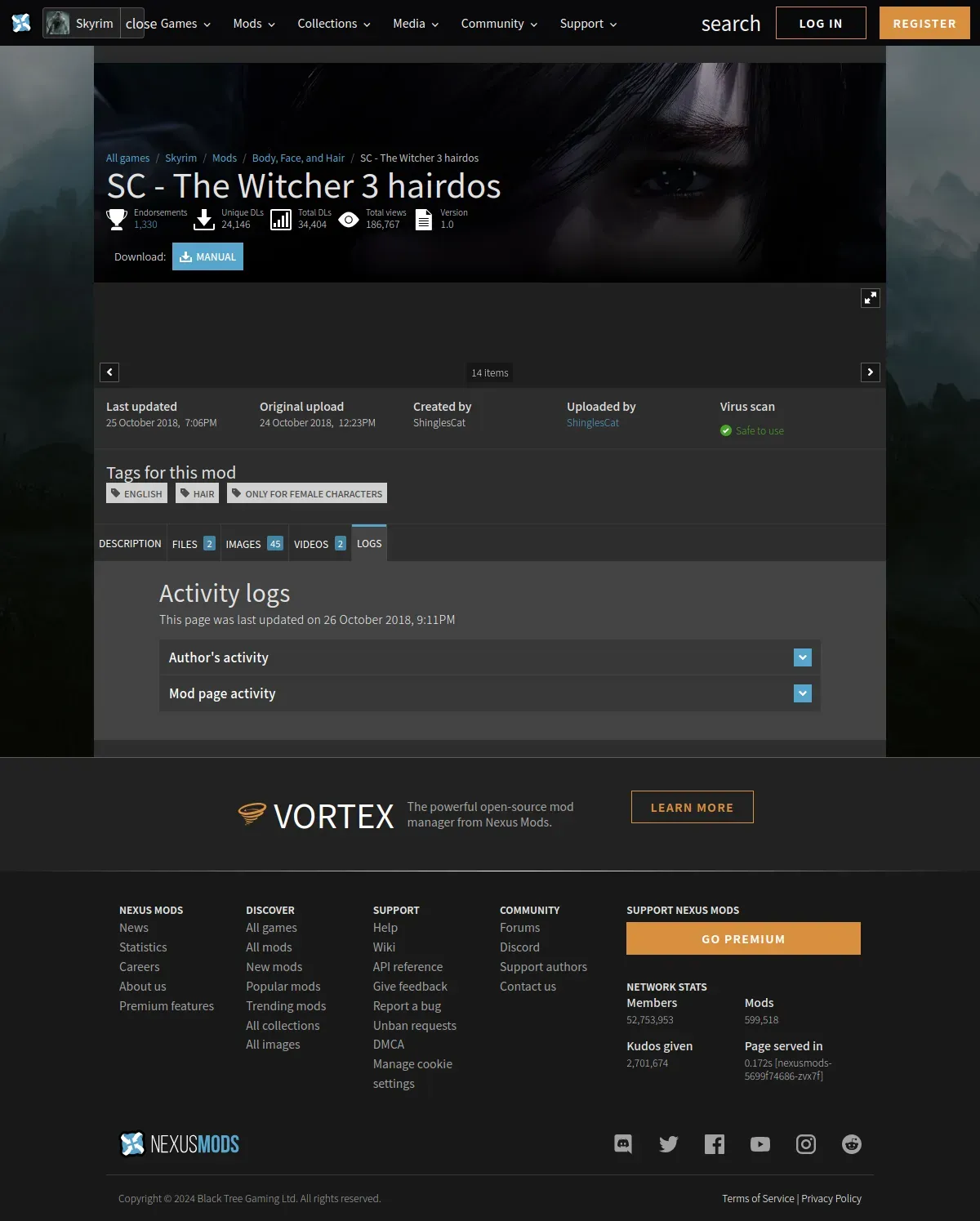Select the Logs tab
This screenshot has width=980, height=1221.
[369, 543]
